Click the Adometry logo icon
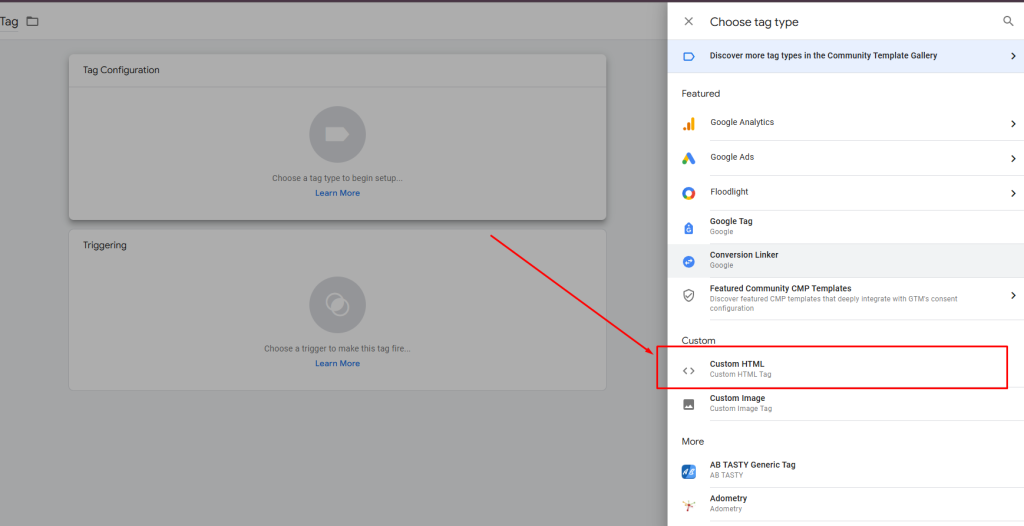This screenshot has width=1024, height=526. [688, 504]
